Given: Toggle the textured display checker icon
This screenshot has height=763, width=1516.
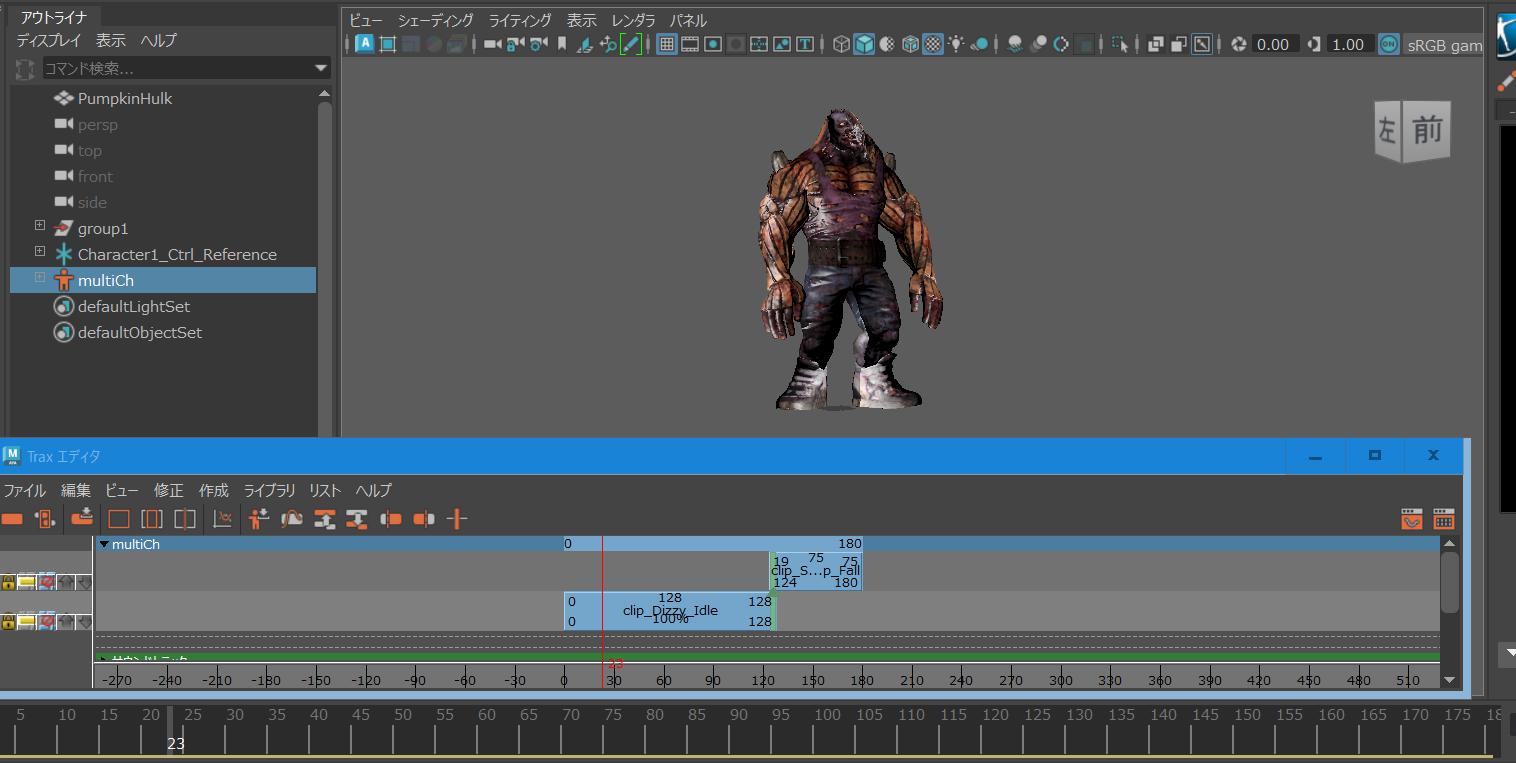Looking at the screenshot, I should tap(933, 44).
